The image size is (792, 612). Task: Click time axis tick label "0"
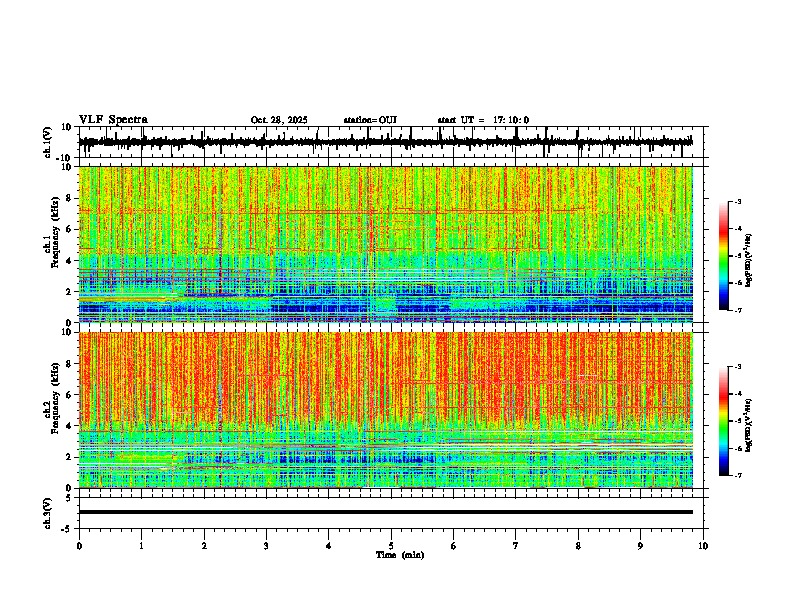pyautogui.click(x=79, y=546)
